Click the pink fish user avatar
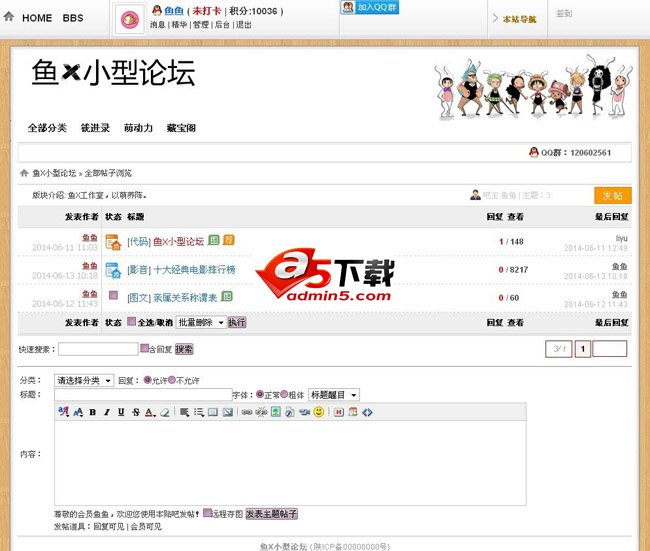 coord(130,19)
